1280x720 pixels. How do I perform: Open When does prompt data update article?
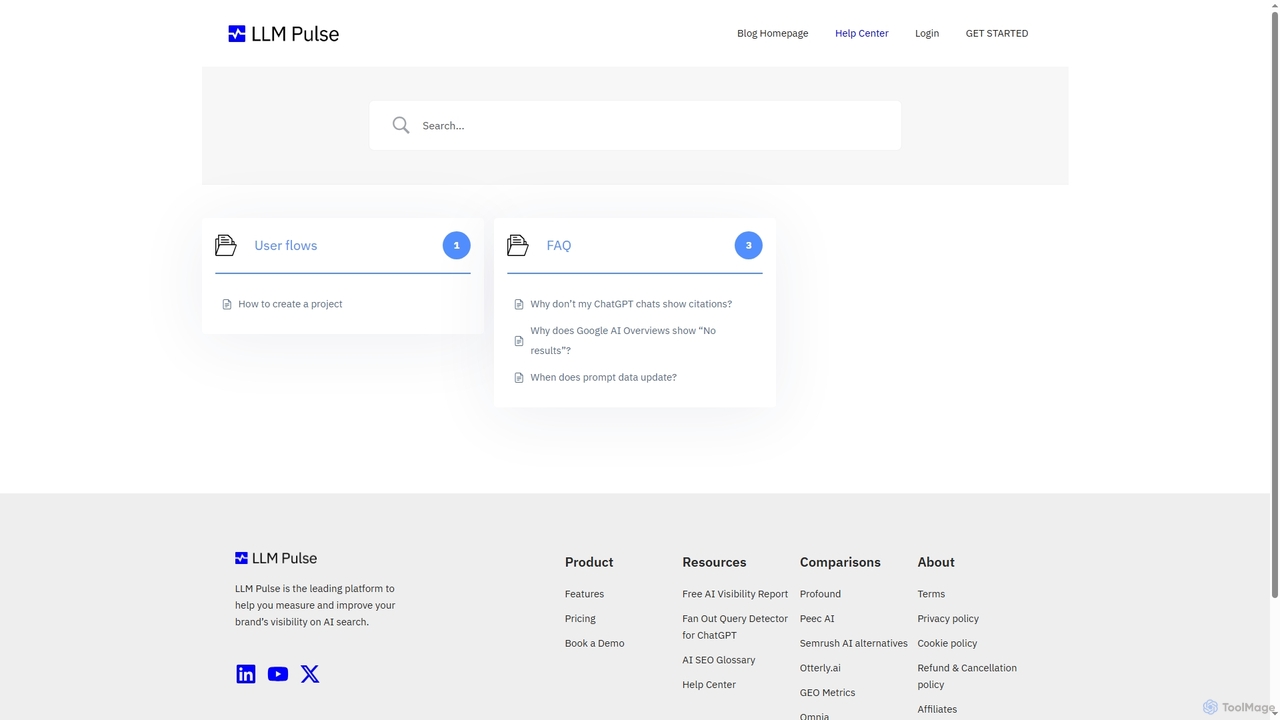coord(603,377)
